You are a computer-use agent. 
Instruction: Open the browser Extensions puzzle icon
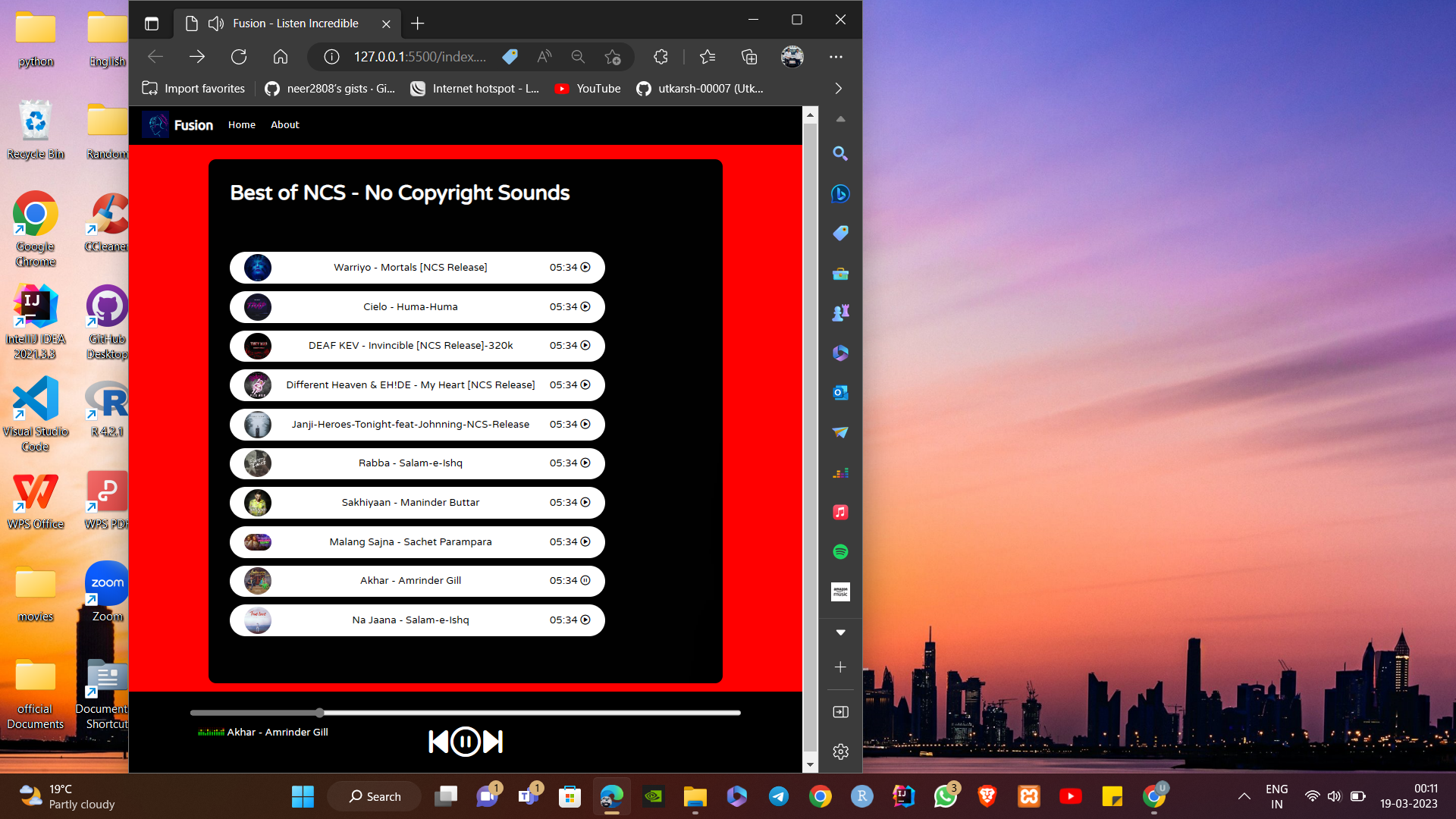point(661,57)
